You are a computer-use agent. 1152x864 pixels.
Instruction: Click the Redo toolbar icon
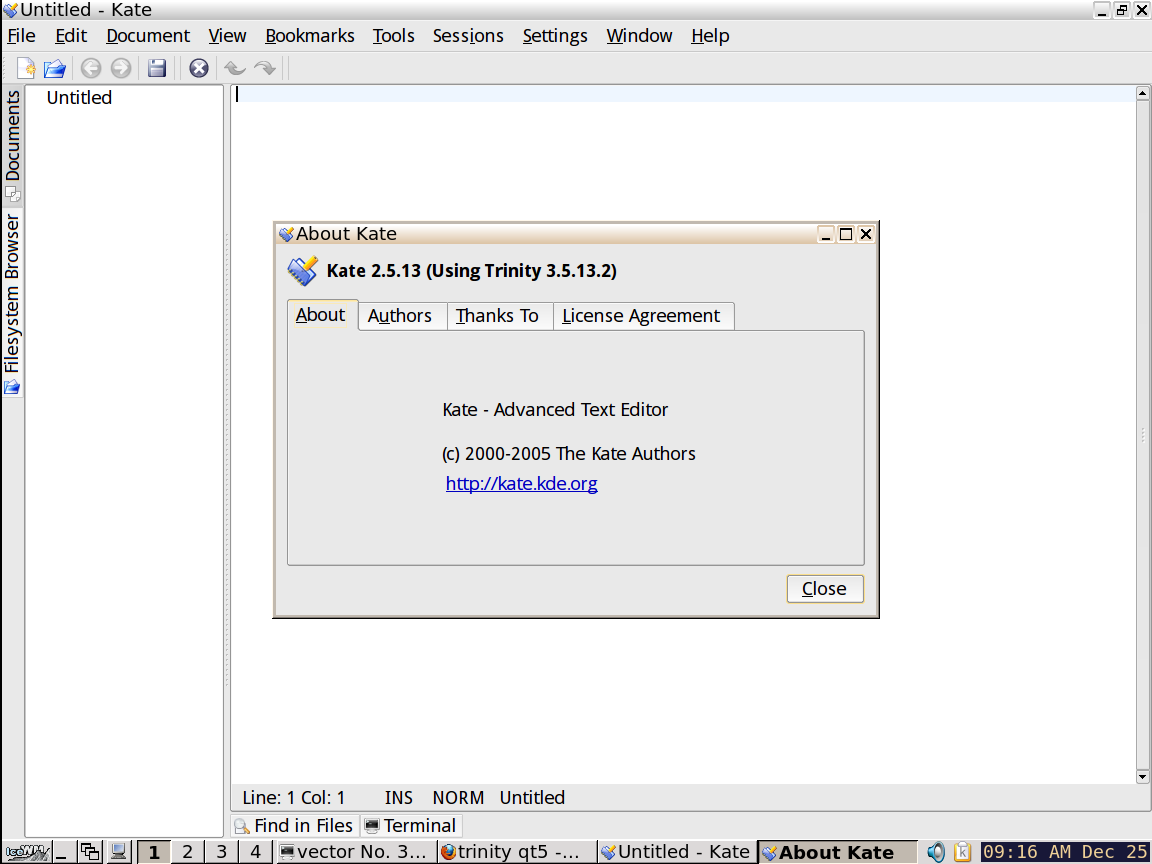coord(264,68)
